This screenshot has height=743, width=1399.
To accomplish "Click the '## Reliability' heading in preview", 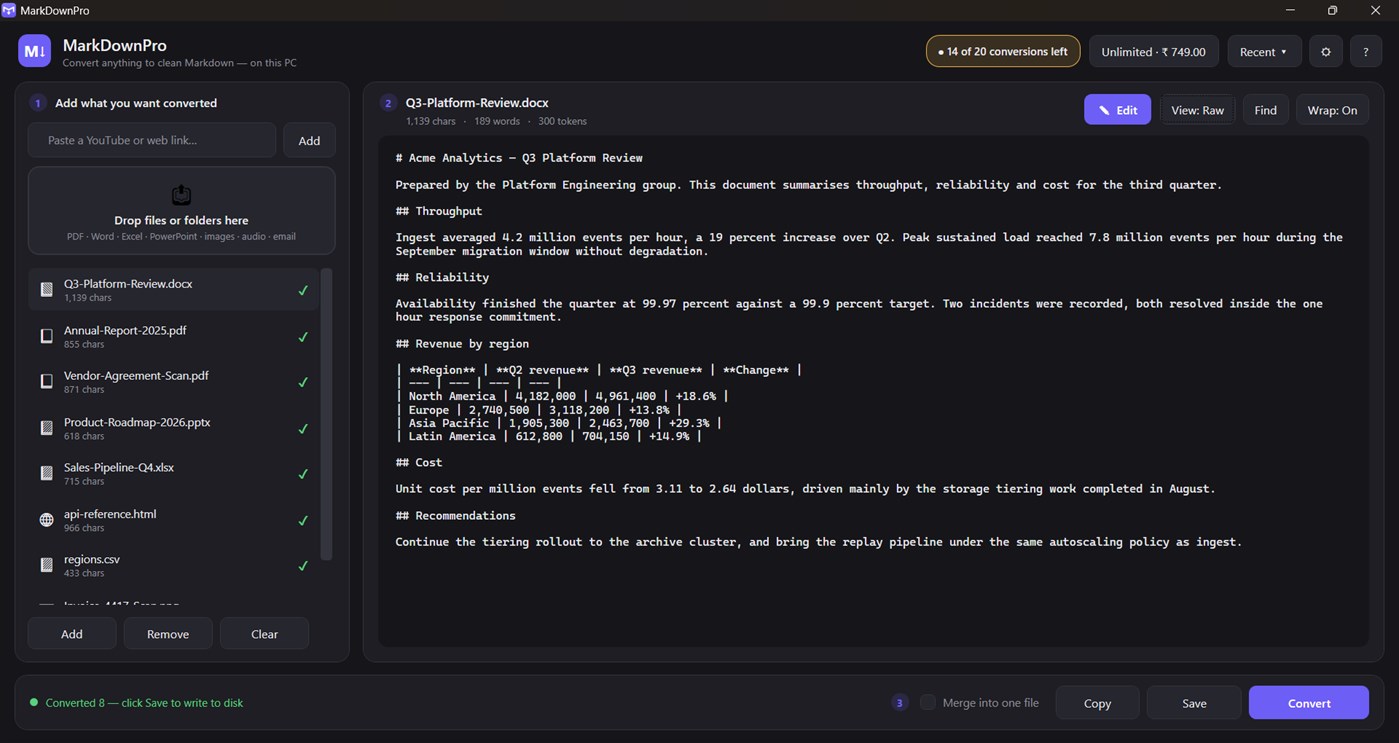I will tap(442, 277).
